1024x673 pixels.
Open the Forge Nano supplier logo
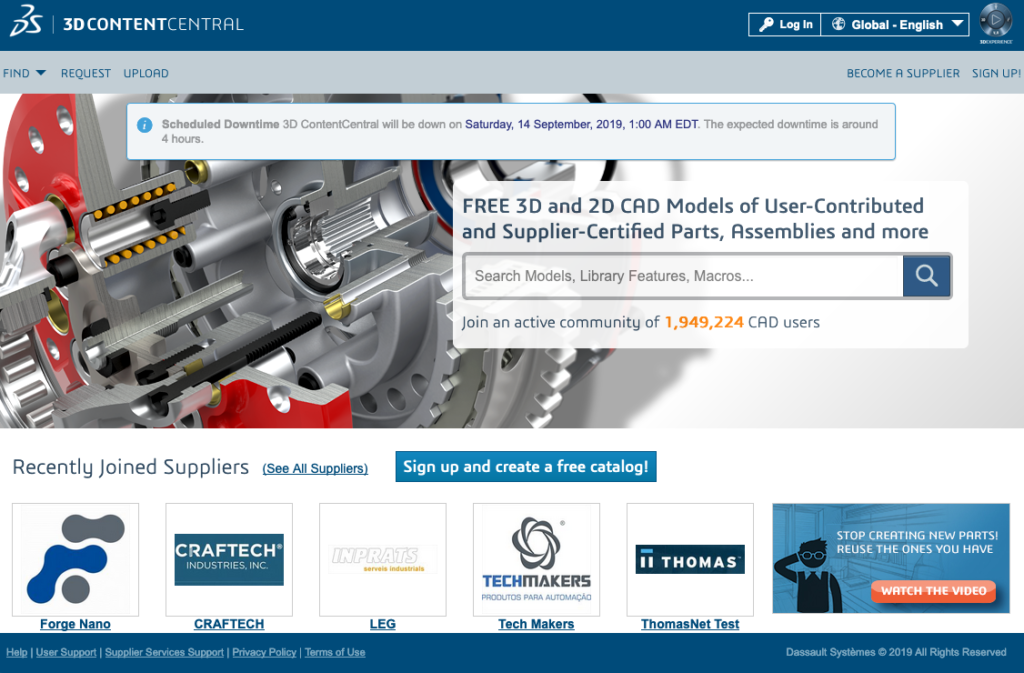pos(75,559)
